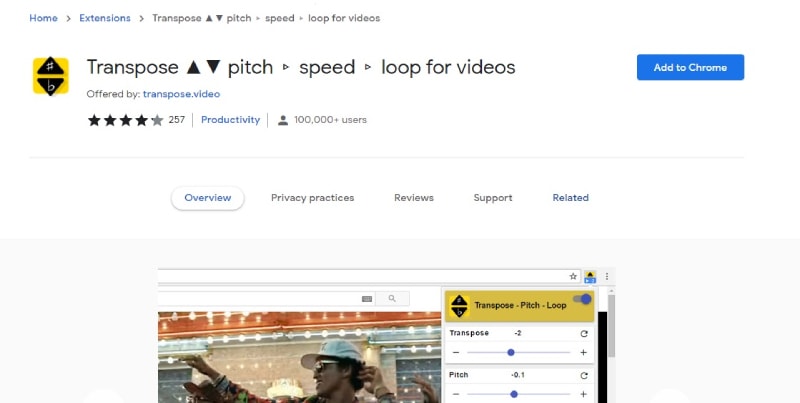
Task: Click the users person icon
Action: click(x=283, y=120)
